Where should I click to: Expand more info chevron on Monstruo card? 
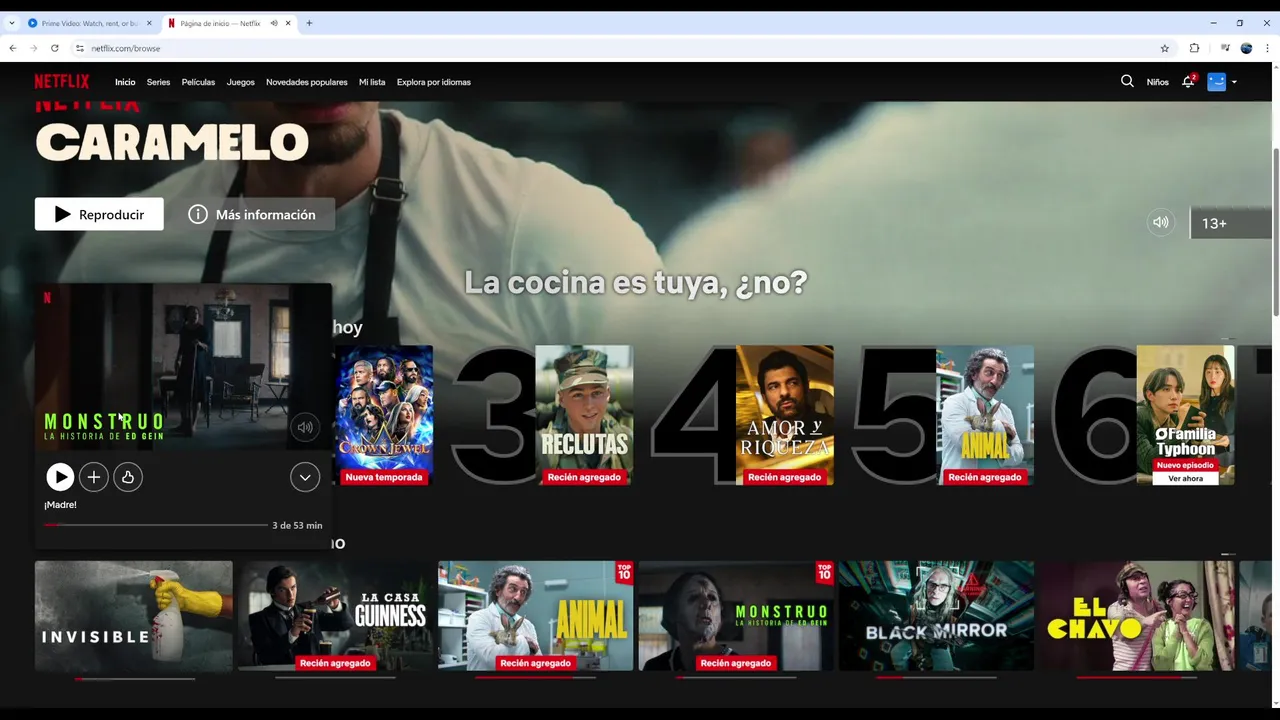pos(305,478)
